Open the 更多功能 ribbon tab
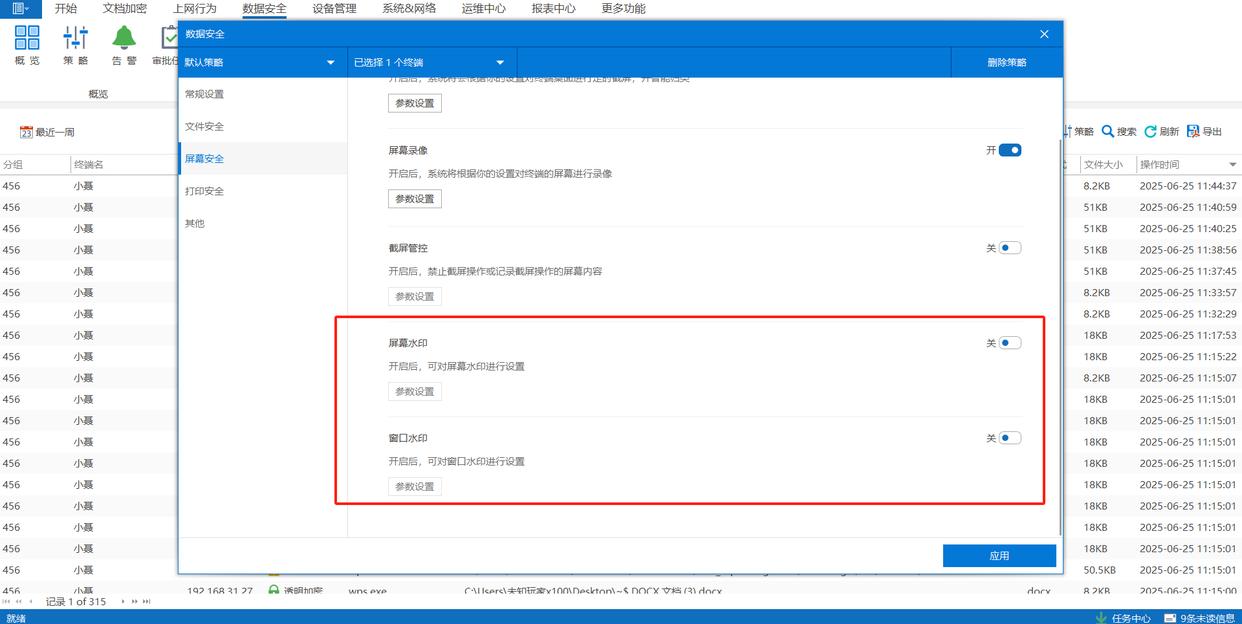 click(x=623, y=8)
